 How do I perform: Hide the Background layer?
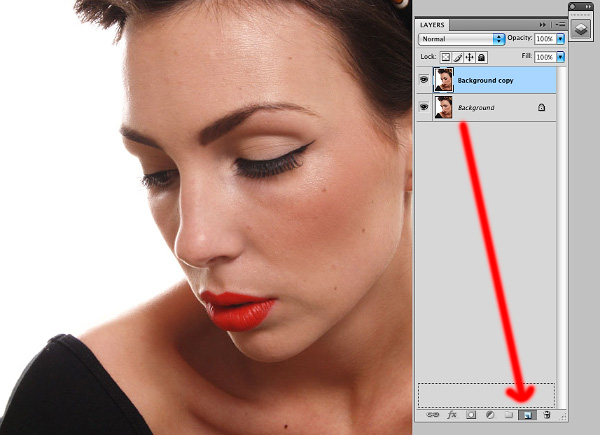pos(424,107)
